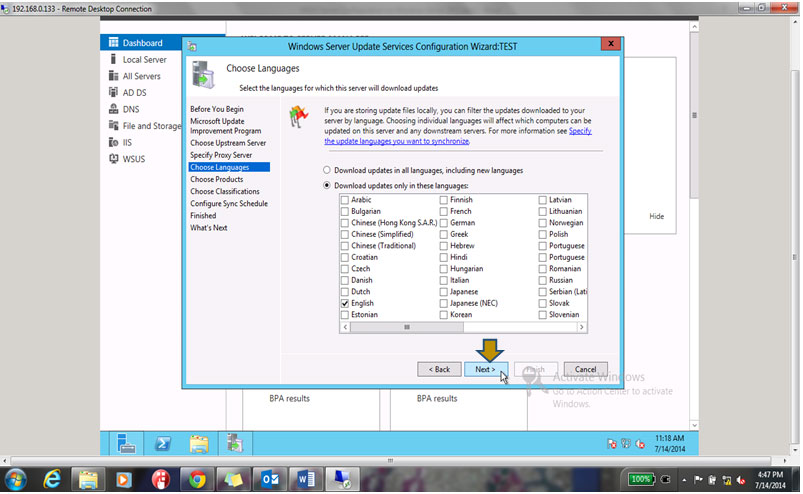Open Windows Explorer from local taskbar
Viewport: 803px width, 494px height.
tap(88, 480)
